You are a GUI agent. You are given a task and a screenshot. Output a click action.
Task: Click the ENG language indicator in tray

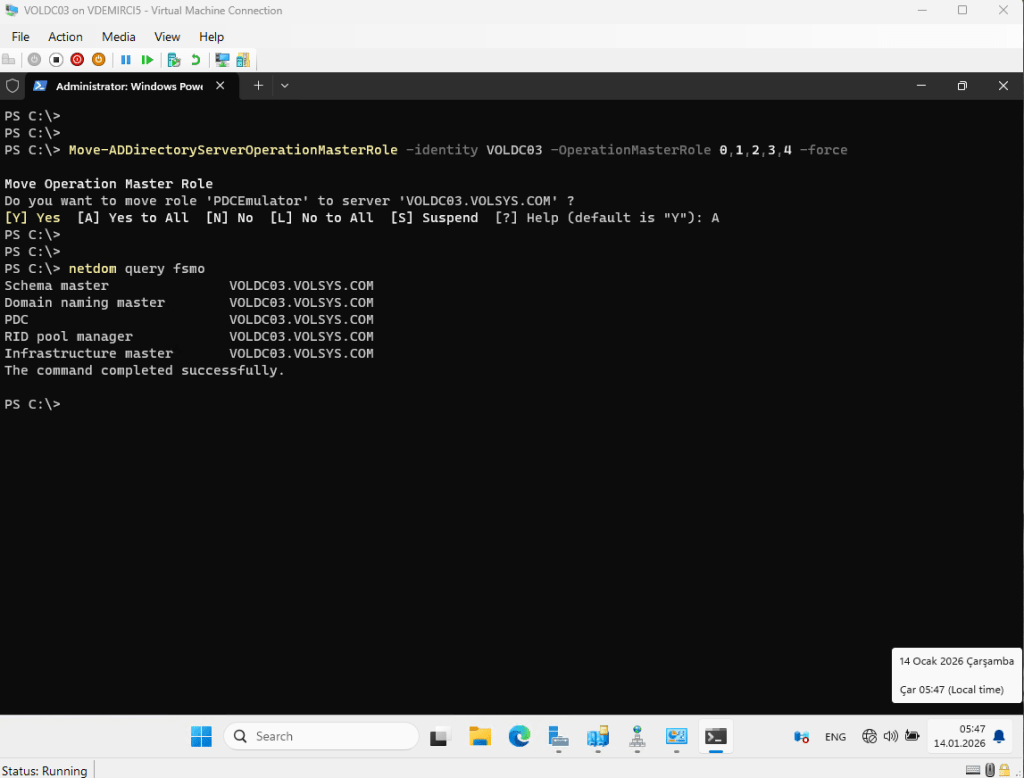[x=835, y=737]
